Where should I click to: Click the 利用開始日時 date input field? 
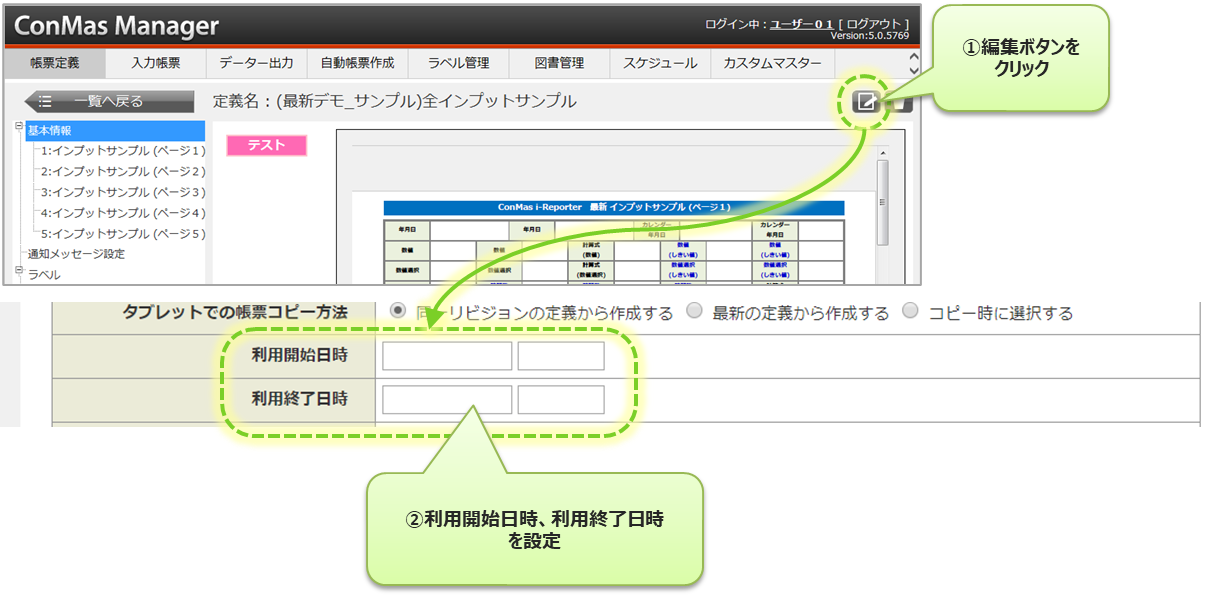[447, 356]
